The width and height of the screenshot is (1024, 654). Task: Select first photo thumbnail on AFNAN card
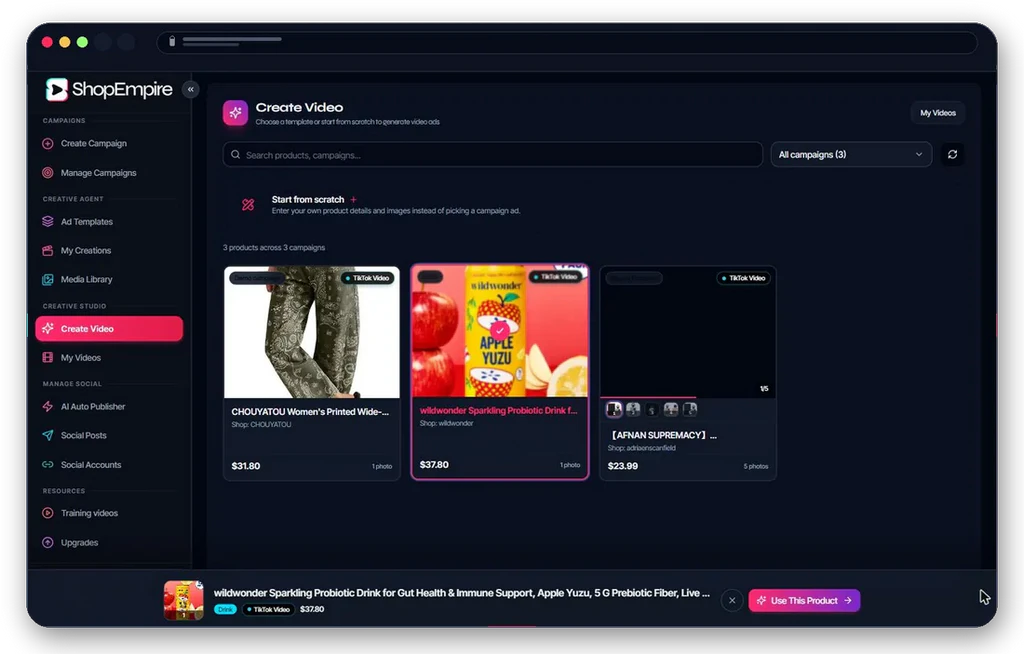614,410
